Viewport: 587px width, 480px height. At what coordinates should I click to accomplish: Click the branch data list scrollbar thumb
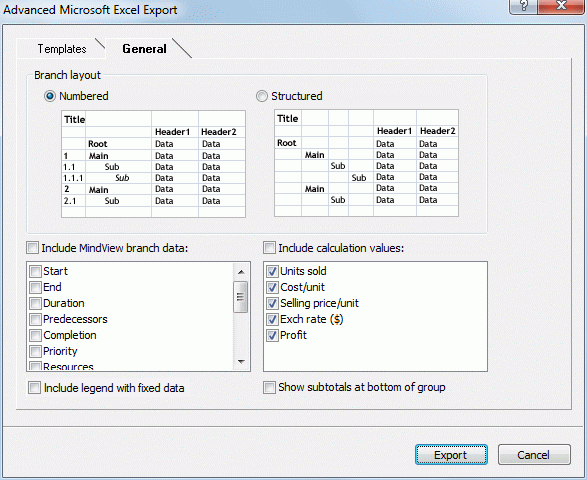[241, 297]
